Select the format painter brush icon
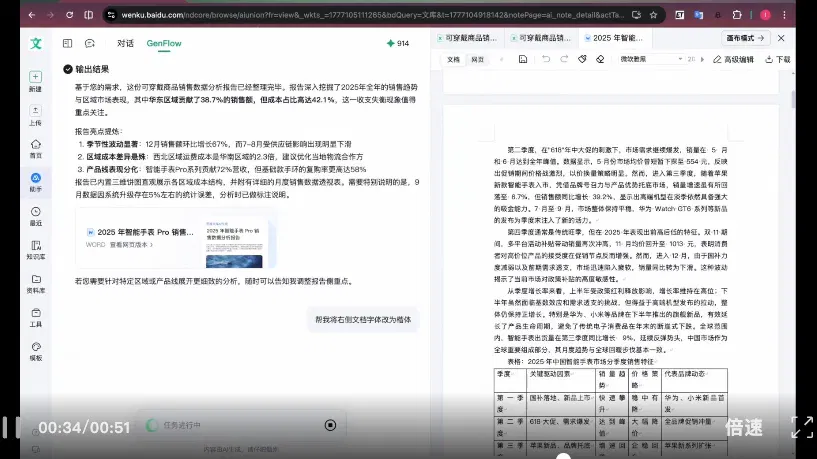Screen dimensions: 817x459 tap(582, 59)
